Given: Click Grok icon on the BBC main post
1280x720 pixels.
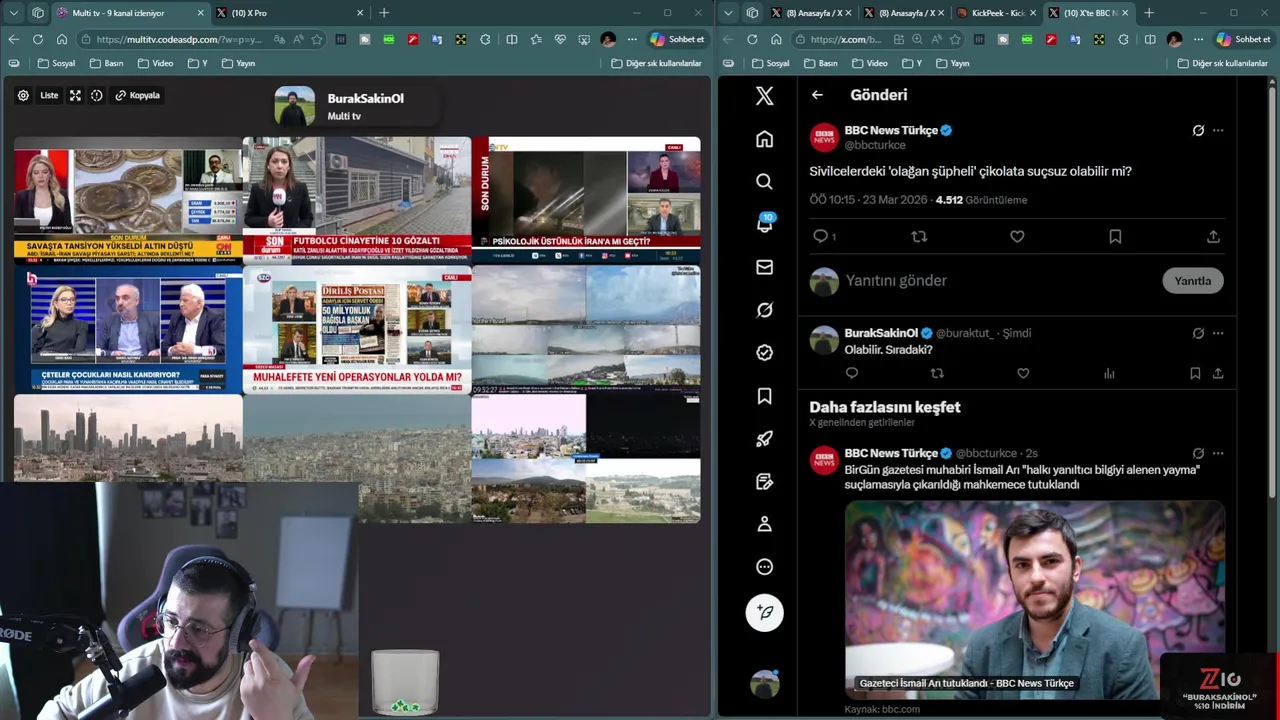Looking at the screenshot, I should [1198, 130].
